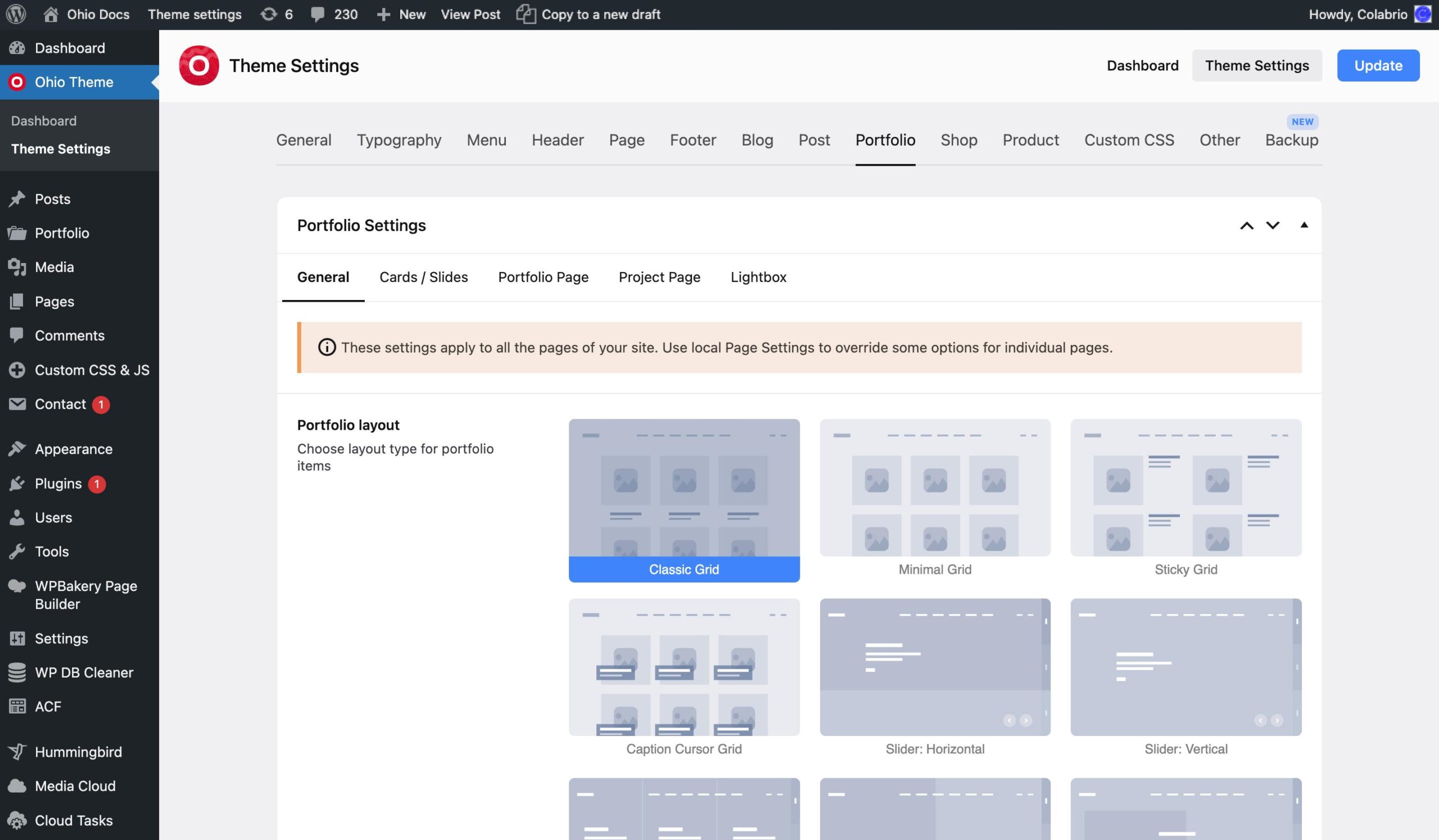The image size is (1439, 840).
Task: Open Pages icon in sidebar
Action: click(17, 301)
